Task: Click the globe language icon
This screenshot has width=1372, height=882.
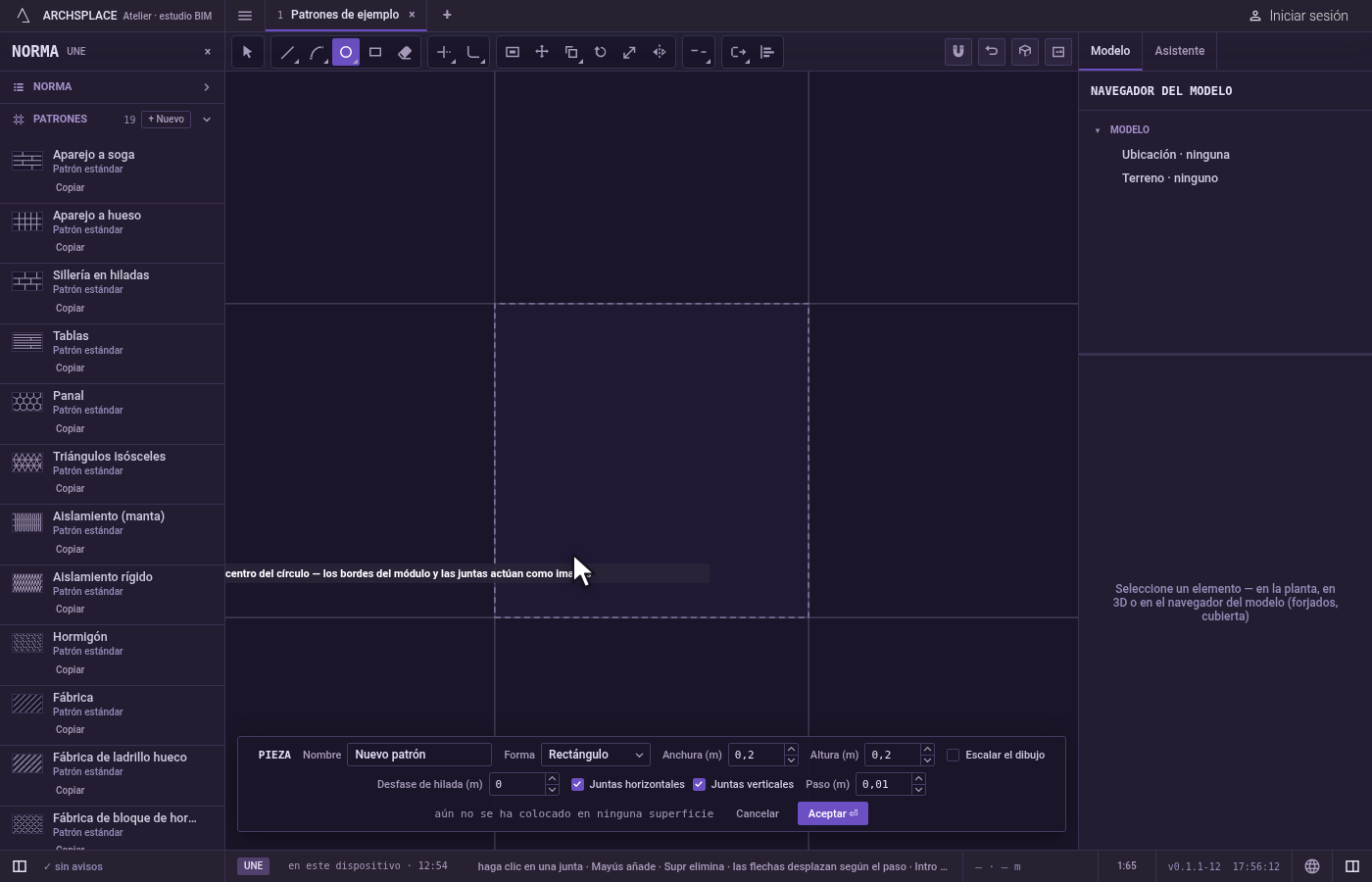Action: click(x=1312, y=866)
